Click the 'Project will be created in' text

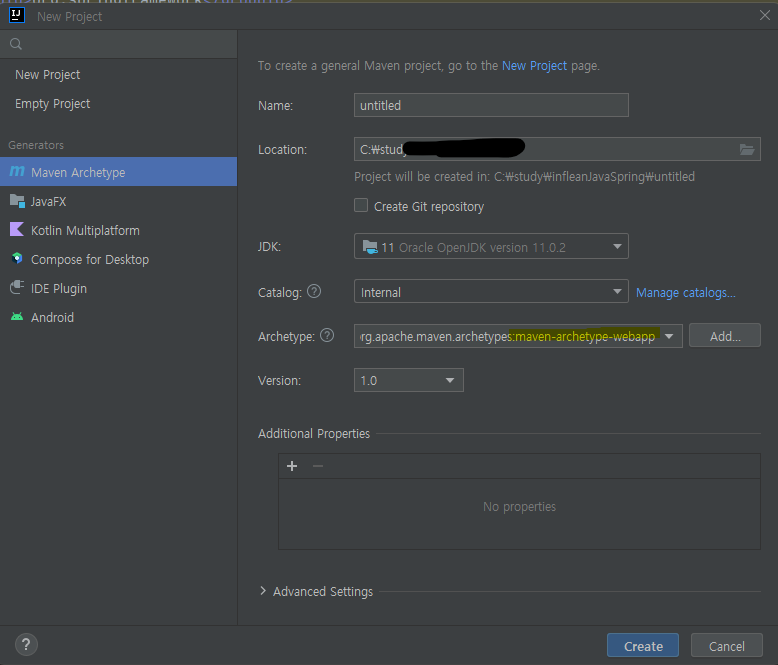pyautogui.click(x=524, y=176)
